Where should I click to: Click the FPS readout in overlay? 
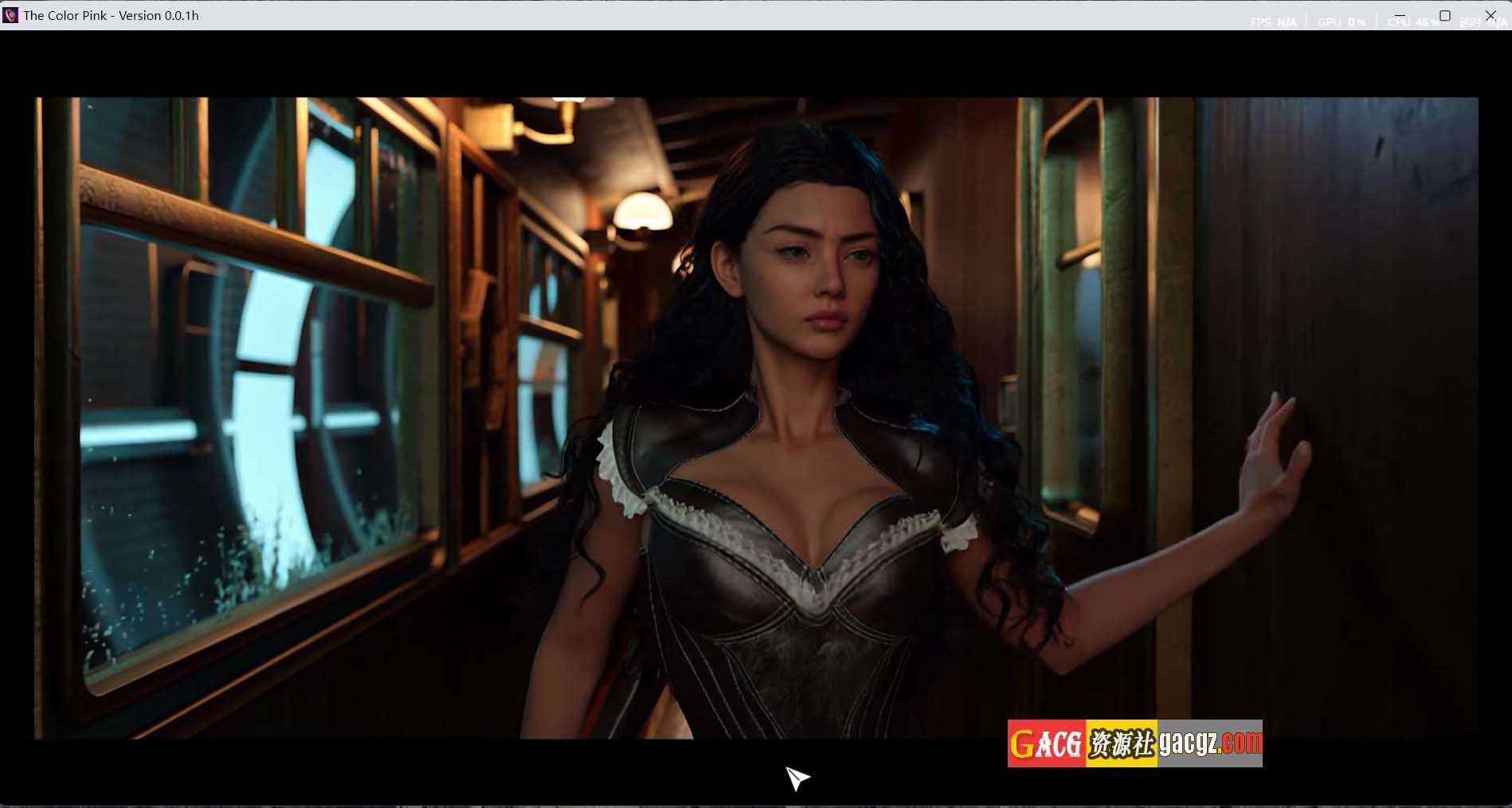pos(1273,22)
